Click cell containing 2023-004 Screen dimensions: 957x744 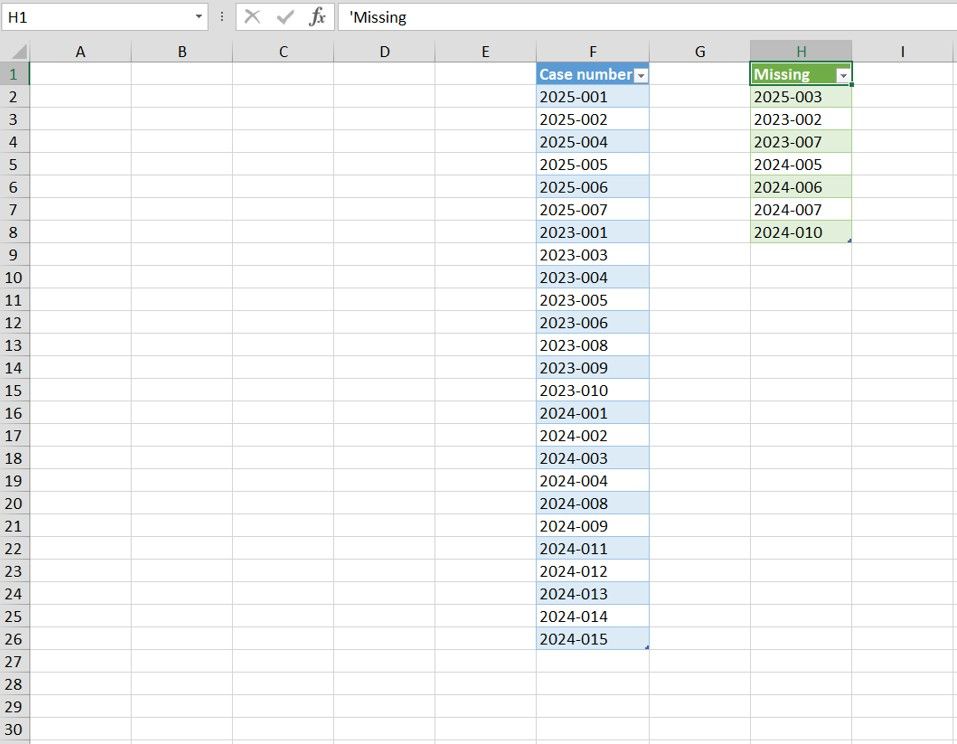pos(593,277)
